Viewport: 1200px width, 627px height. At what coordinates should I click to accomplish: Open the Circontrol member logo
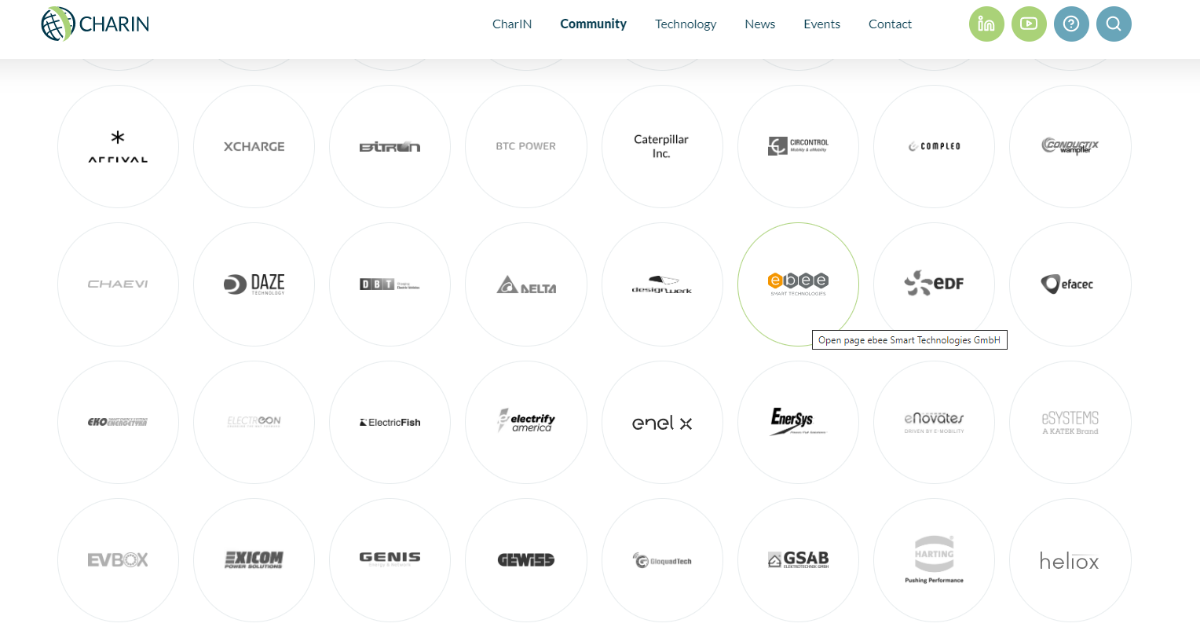pos(798,146)
